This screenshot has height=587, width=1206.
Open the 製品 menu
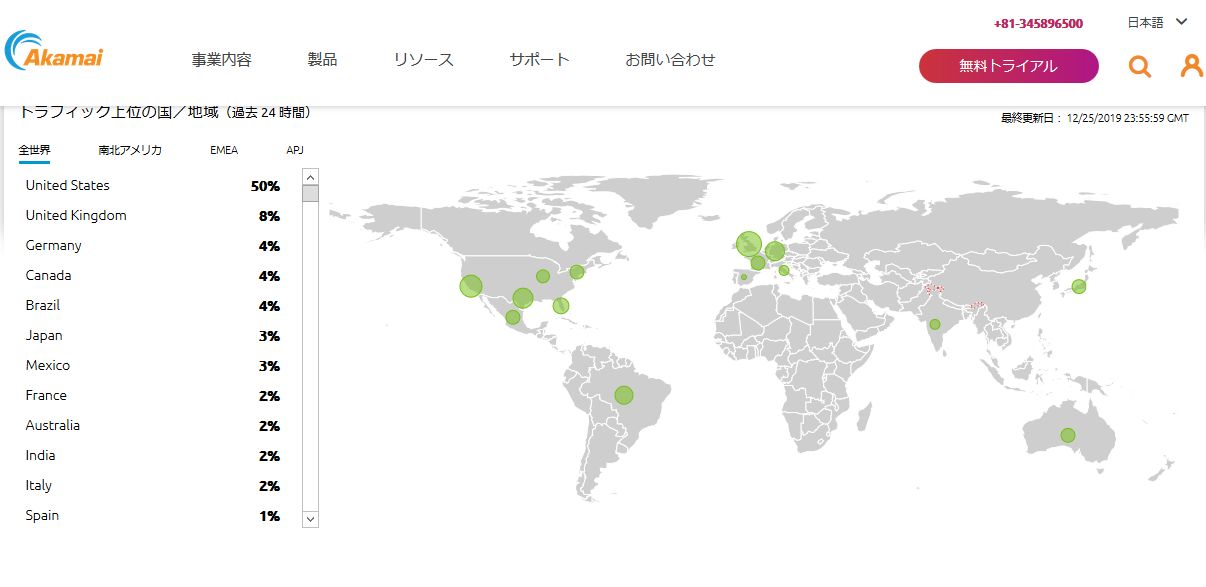pyautogui.click(x=322, y=60)
